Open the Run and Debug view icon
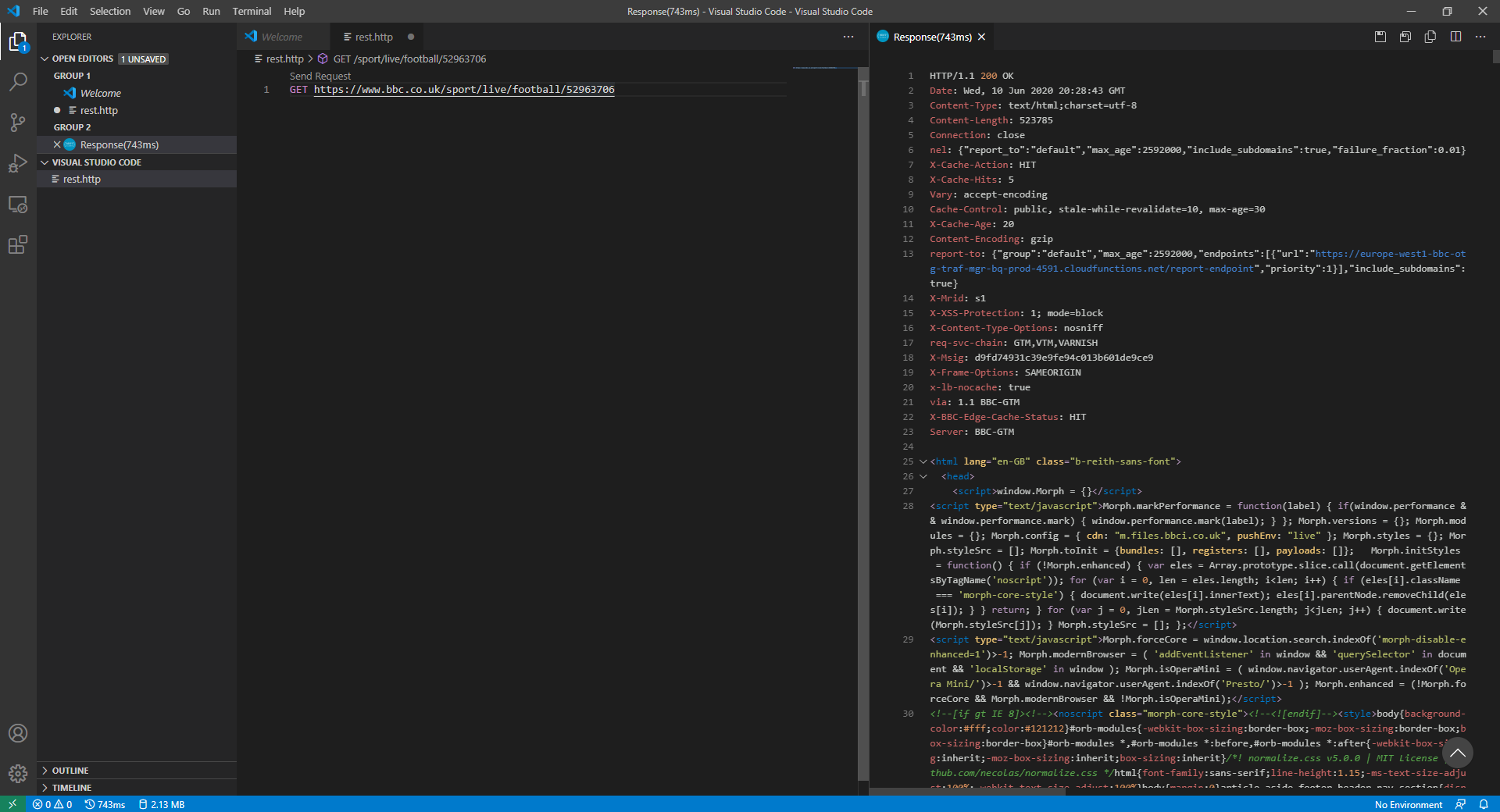 18,163
